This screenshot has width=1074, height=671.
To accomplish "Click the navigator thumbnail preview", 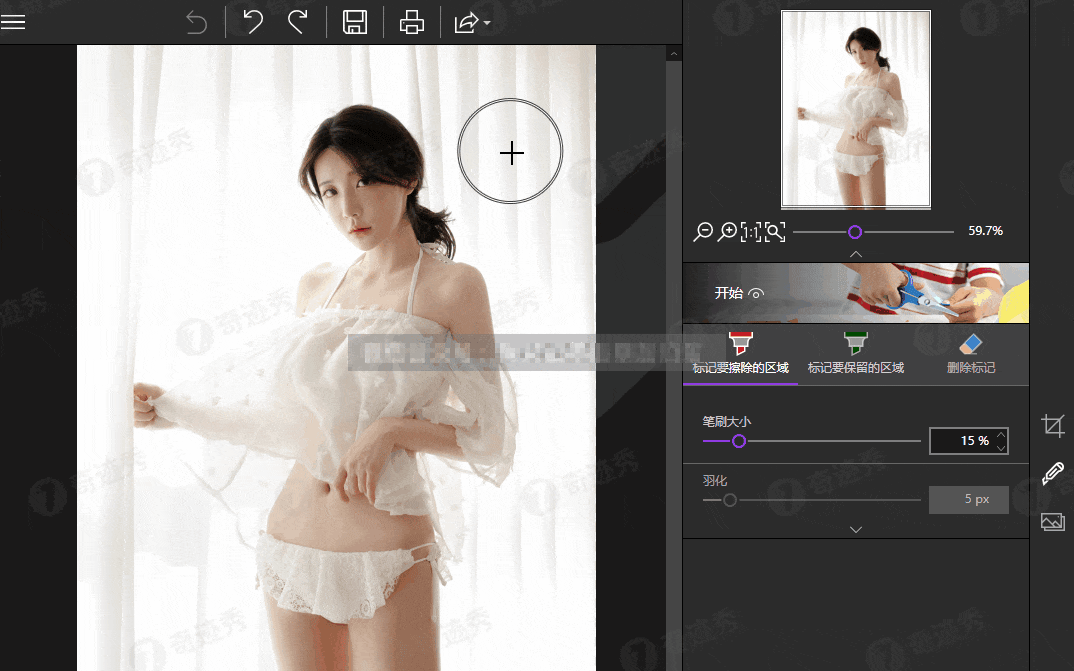I will tap(855, 109).
